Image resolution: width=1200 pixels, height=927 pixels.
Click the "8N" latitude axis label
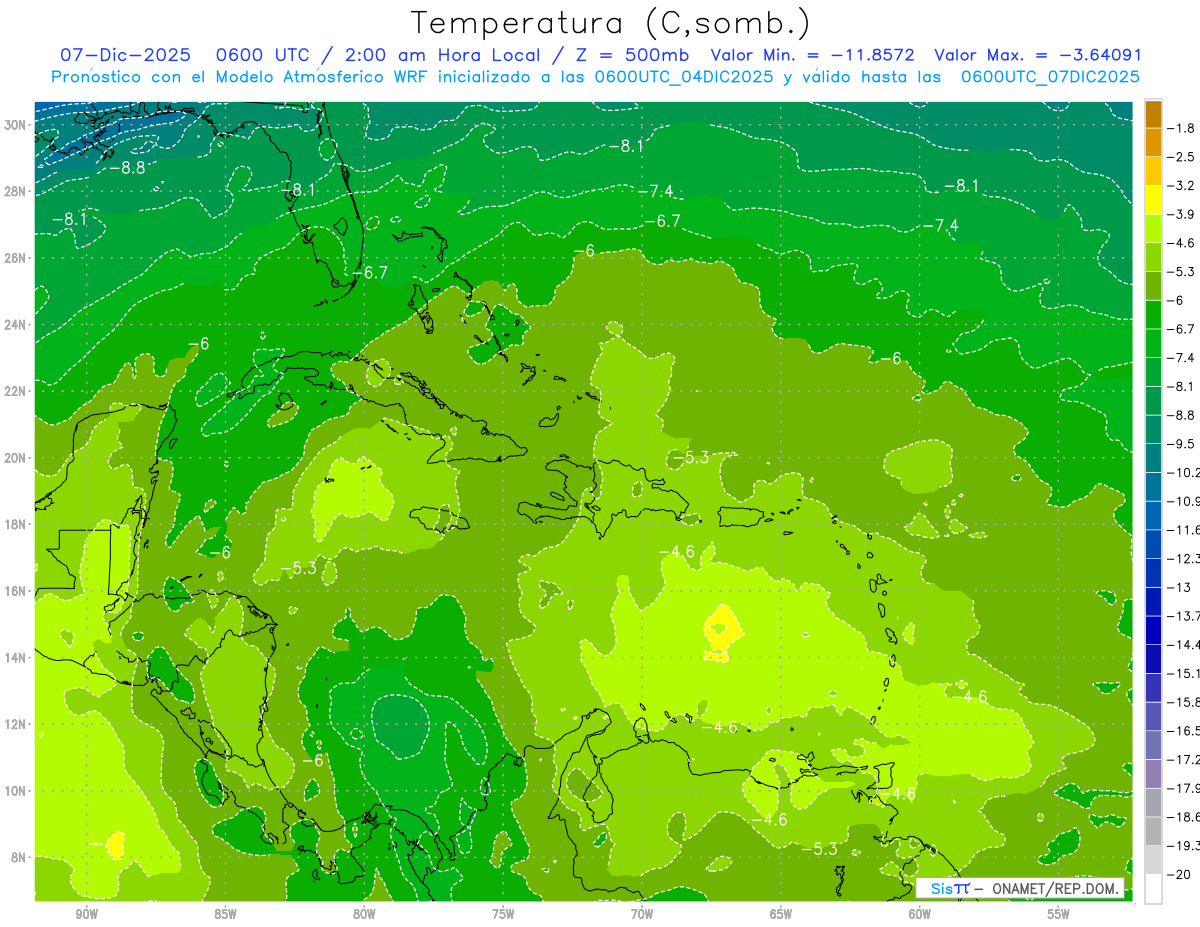point(18,857)
